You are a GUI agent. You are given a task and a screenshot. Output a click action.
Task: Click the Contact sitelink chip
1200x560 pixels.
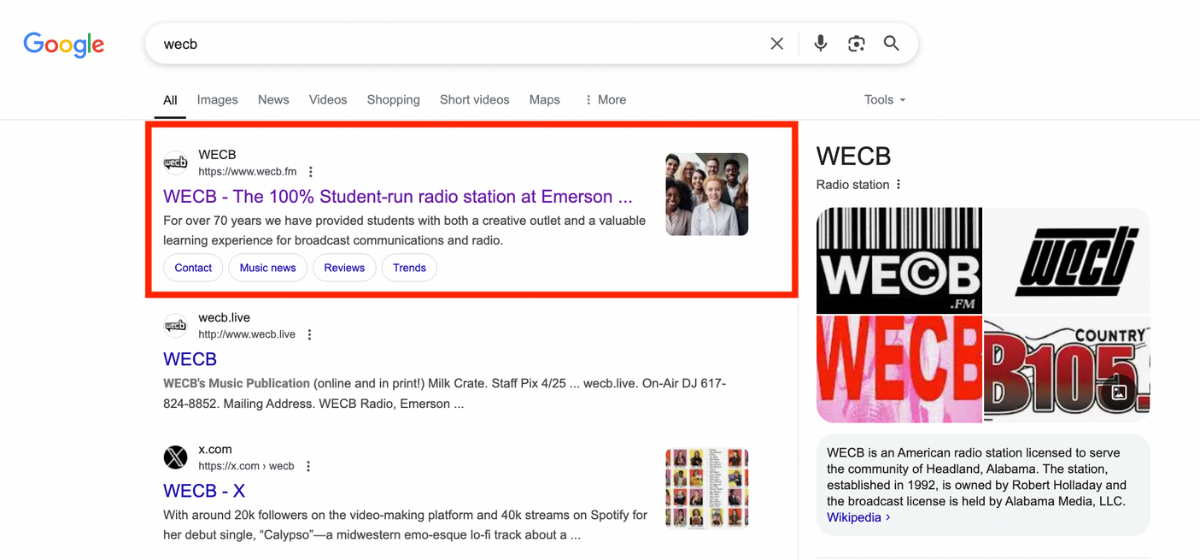coord(193,268)
